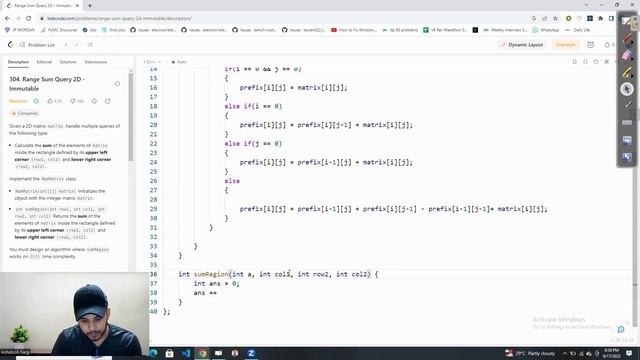Select the yellow highlighter annotation tool
Image resolution: width=640 pixels, height=360 pixels.
click(627, 72)
